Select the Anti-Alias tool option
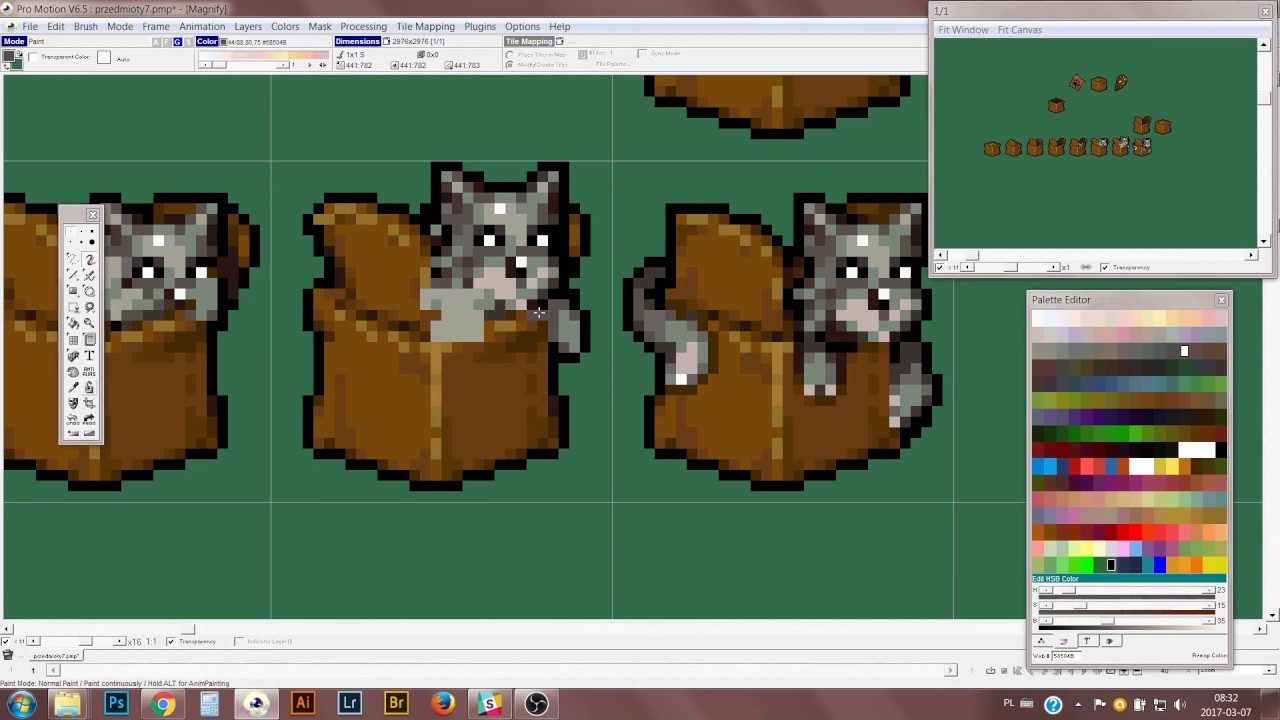Screen dimensions: 1280x720 coord(89,370)
